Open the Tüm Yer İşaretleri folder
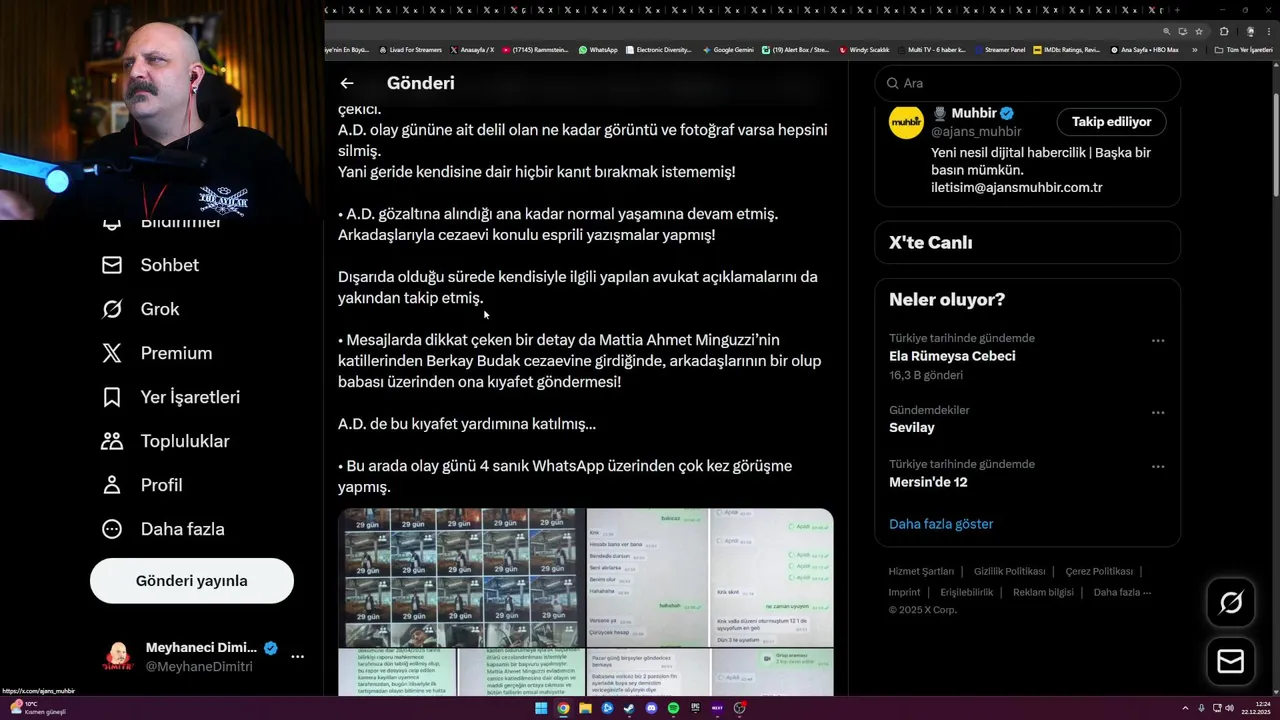 pyautogui.click(x=1244, y=50)
